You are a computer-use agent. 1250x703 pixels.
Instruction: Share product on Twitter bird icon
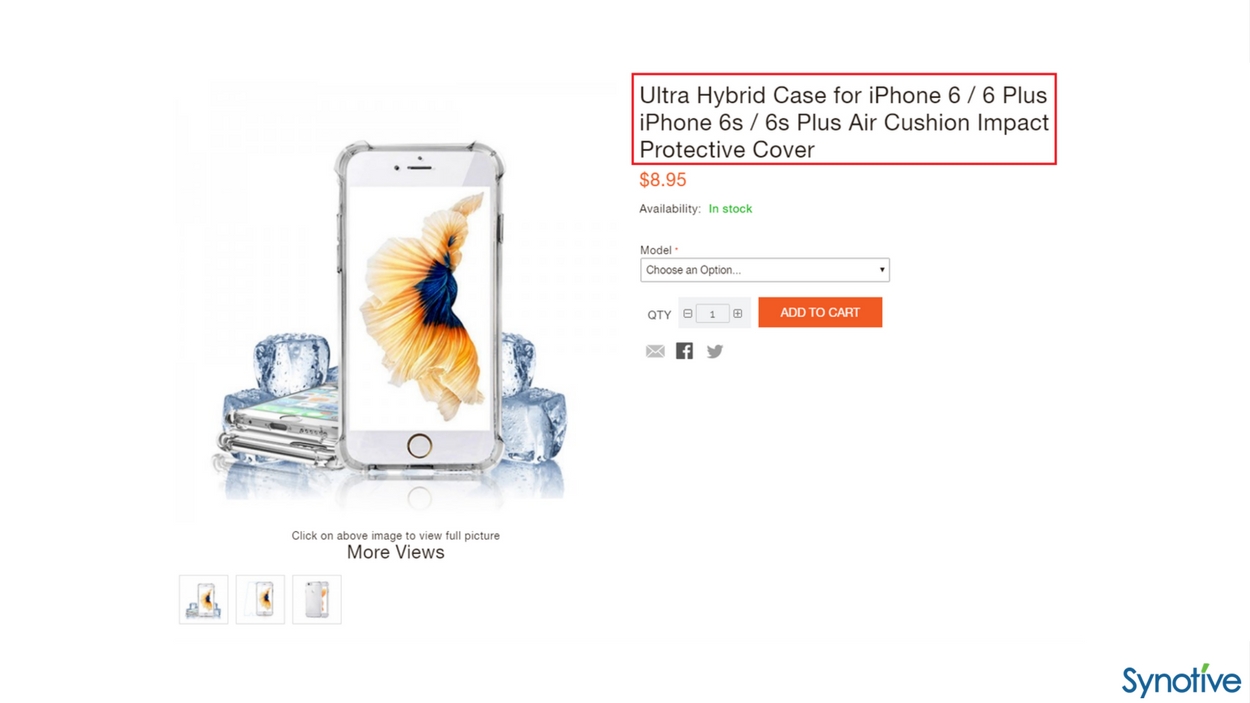[x=714, y=351]
